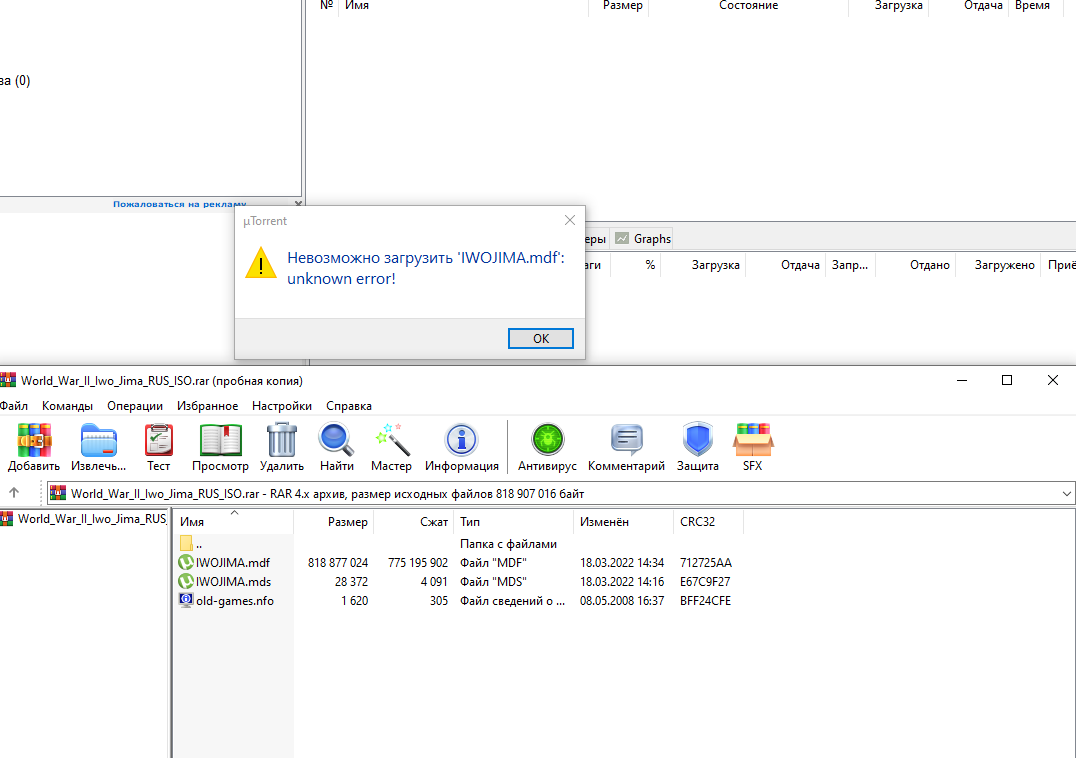Click size value 818 877 024

pos(338,562)
